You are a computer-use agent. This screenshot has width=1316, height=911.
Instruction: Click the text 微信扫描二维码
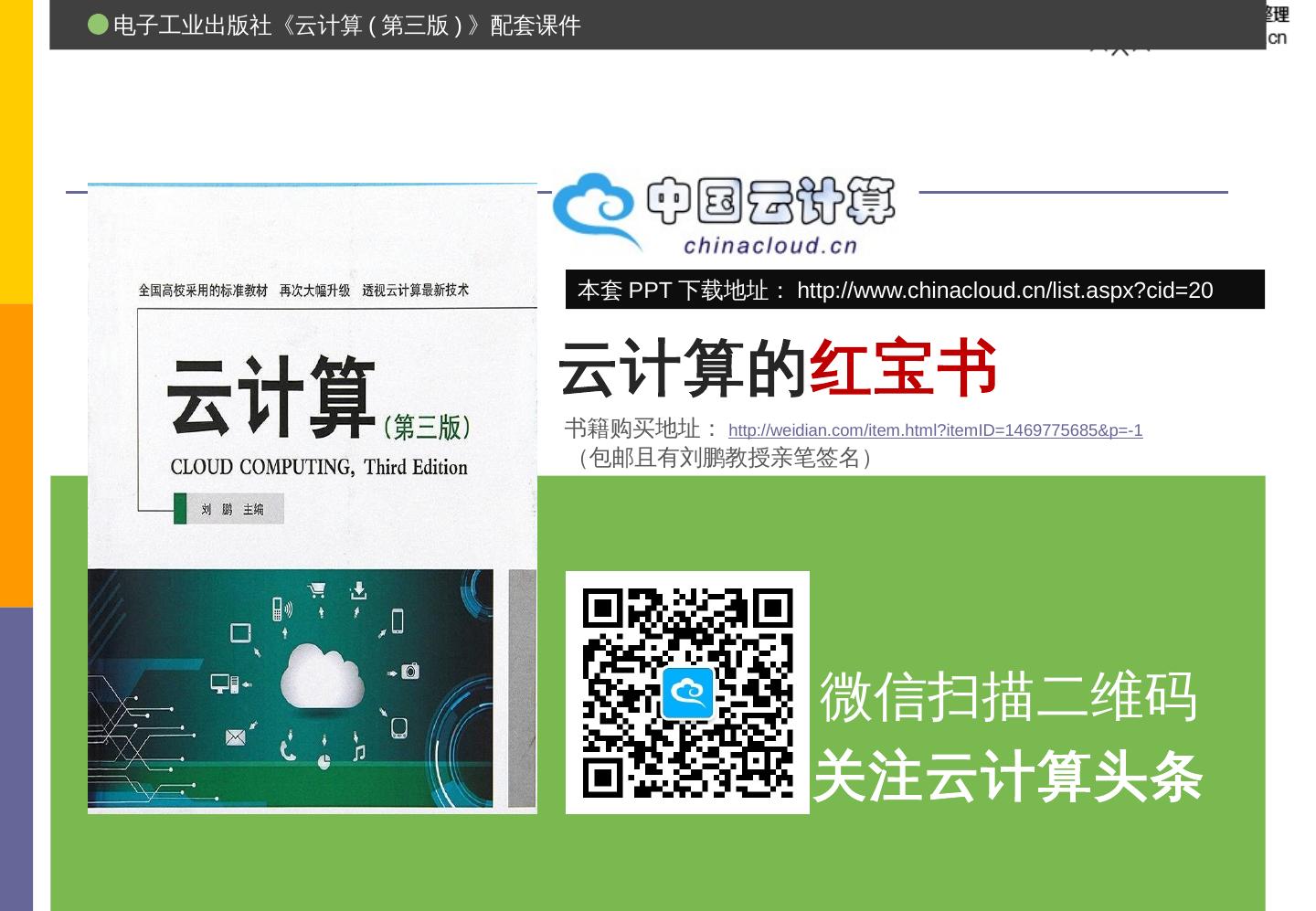click(x=1008, y=697)
